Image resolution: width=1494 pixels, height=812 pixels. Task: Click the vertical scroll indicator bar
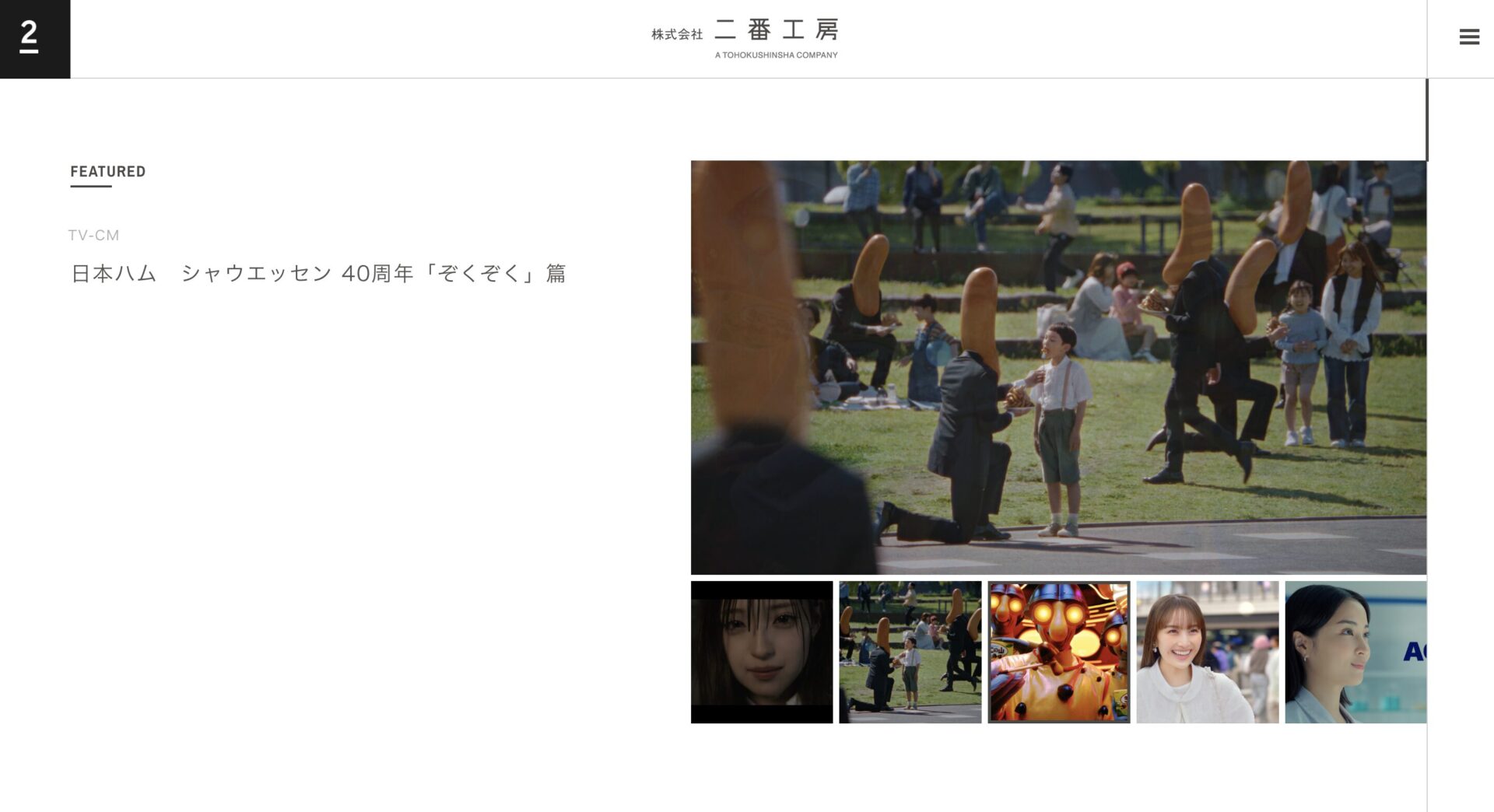click(x=1426, y=120)
